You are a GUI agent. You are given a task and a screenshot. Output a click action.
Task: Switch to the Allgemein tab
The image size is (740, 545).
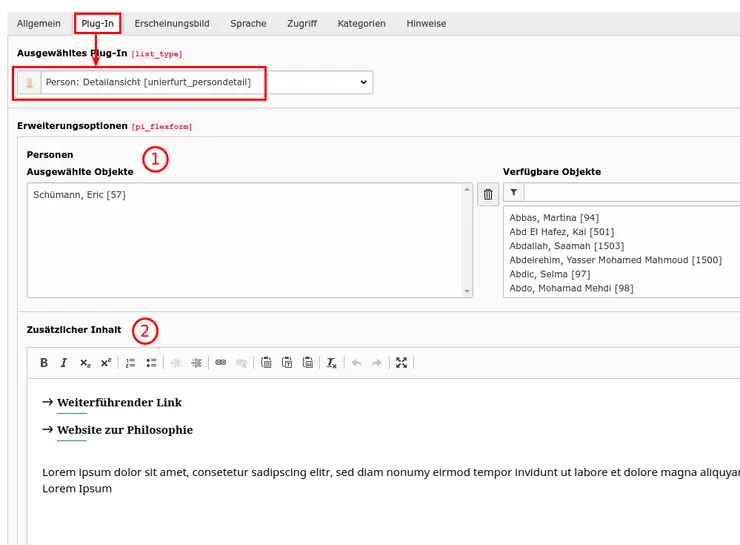click(x=39, y=23)
